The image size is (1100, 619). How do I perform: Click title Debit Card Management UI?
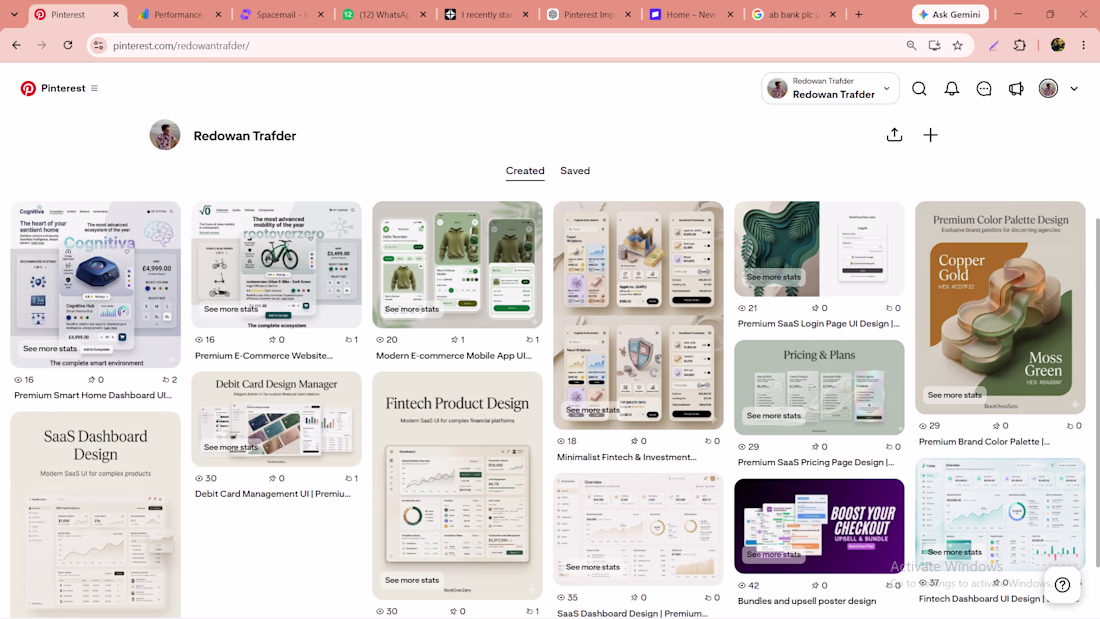point(273,494)
